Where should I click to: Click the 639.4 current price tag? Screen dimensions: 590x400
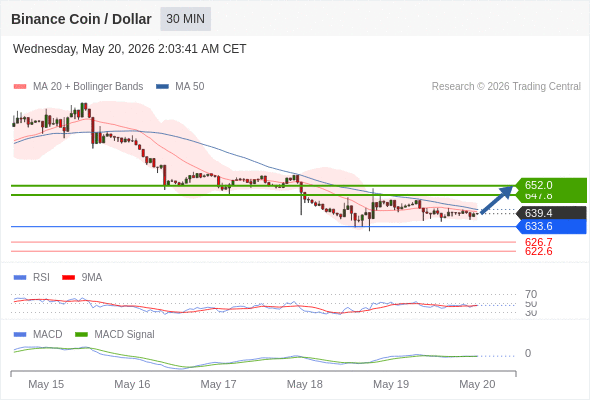[551, 213]
